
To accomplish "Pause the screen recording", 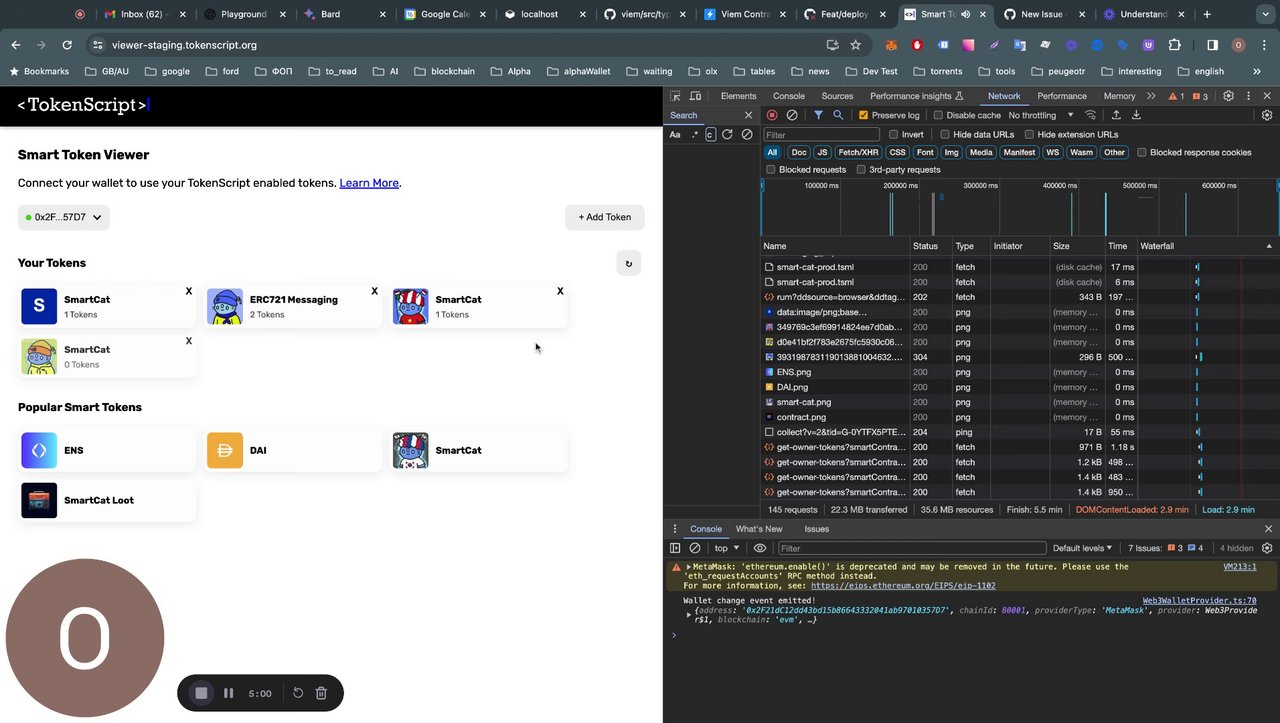I will pos(229,693).
